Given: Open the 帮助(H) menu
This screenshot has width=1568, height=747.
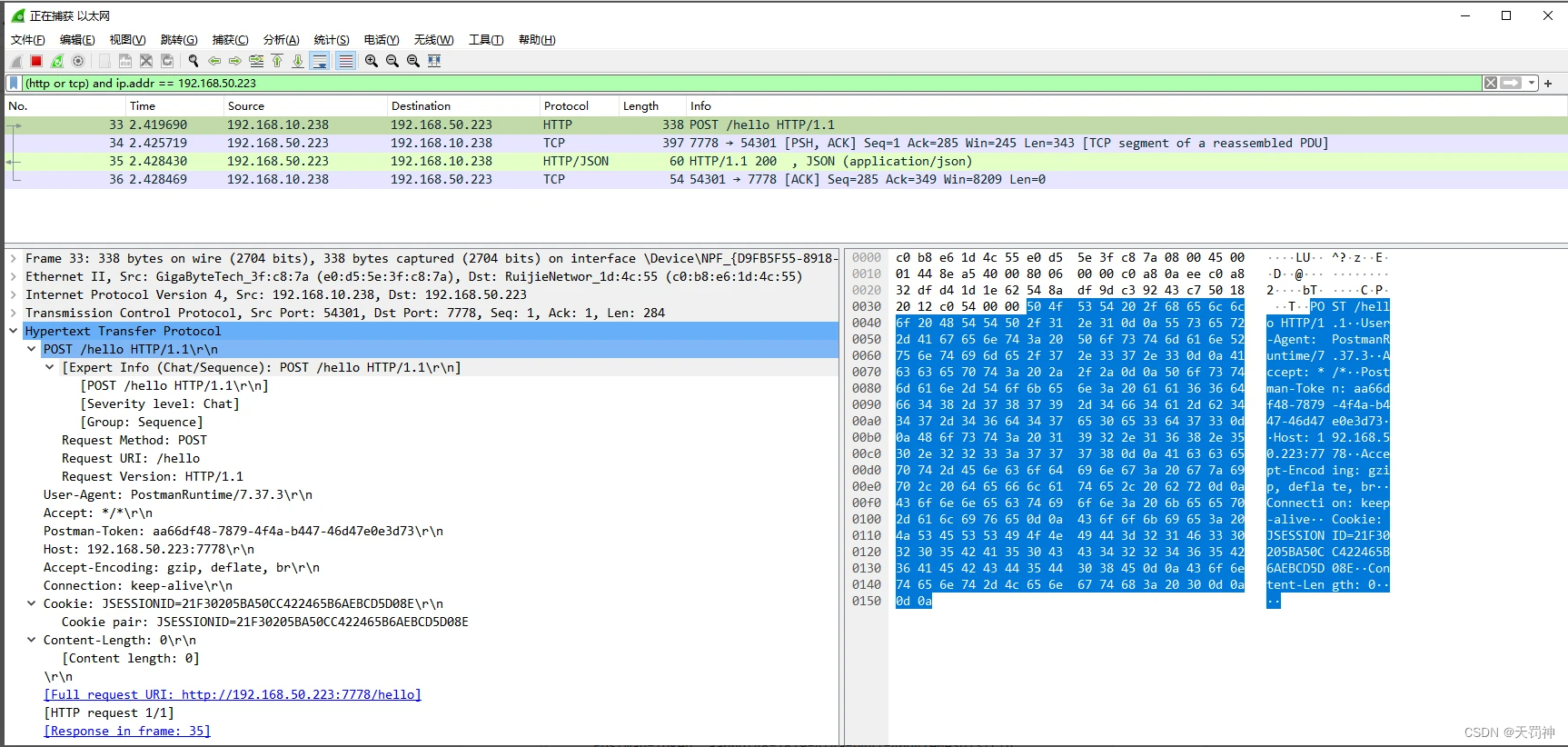Looking at the screenshot, I should coord(537,39).
